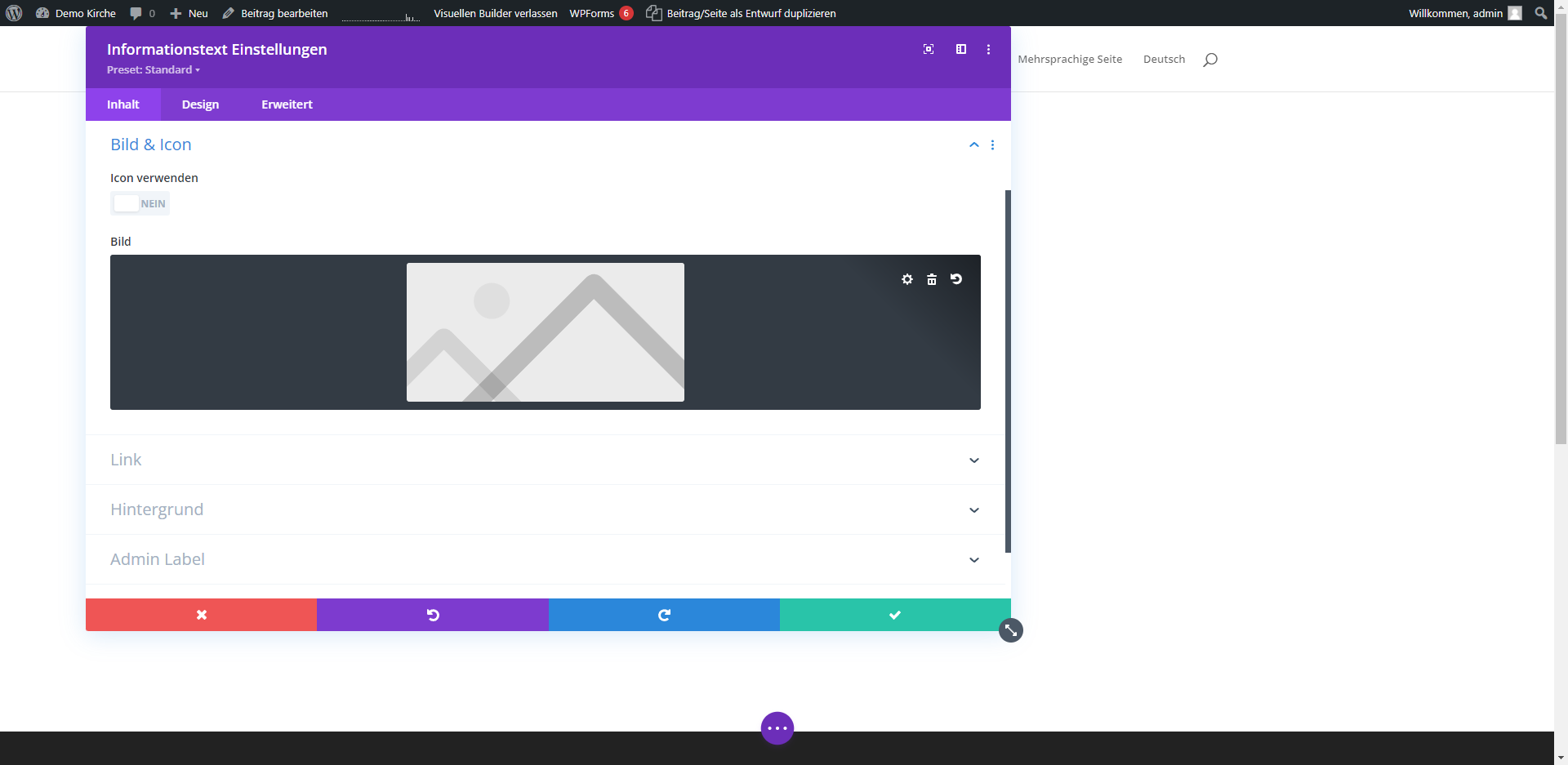Viewport: 1568px width, 765px height.
Task: Open the Preset: Standard dropdown
Action: click(x=154, y=70)
